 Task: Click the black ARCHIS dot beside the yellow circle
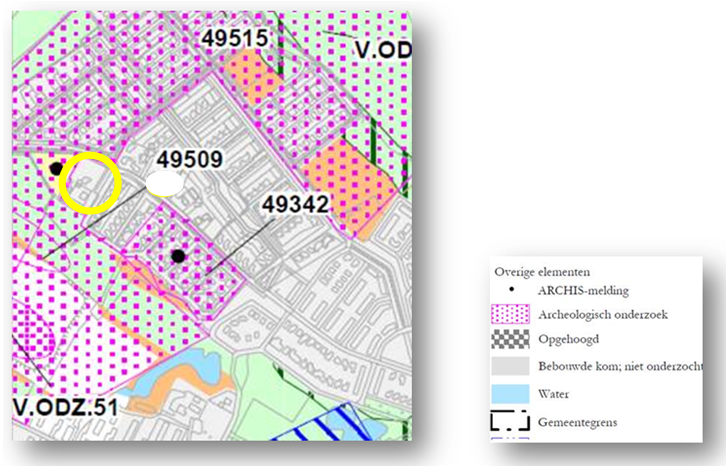point(56,169)
